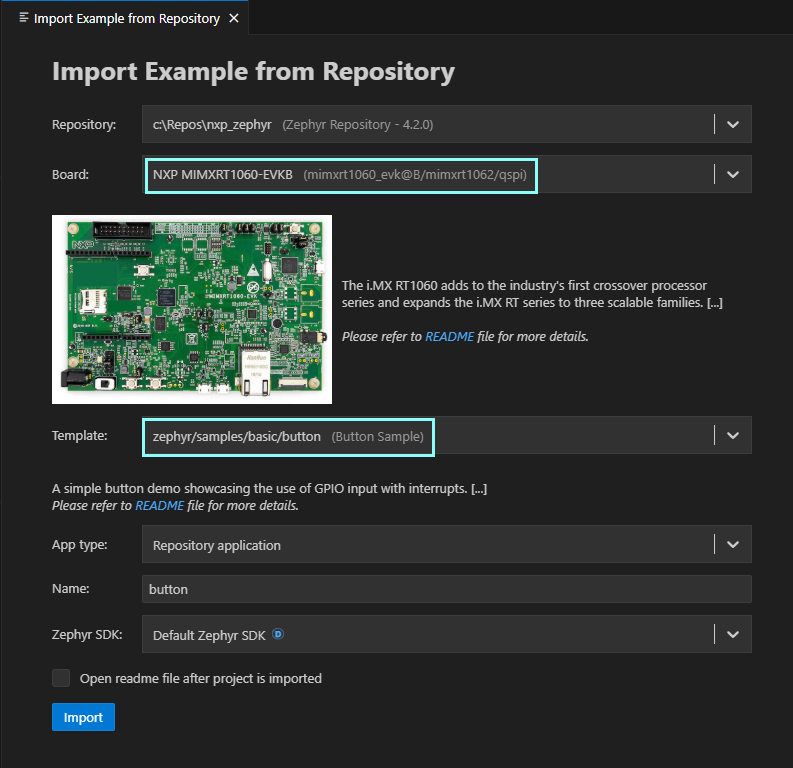The height and width of the screenshot is (768, 793).
Task: Click the default SDK 'D' badge icon
Action: pyautogui.click(x=278, y=634)
